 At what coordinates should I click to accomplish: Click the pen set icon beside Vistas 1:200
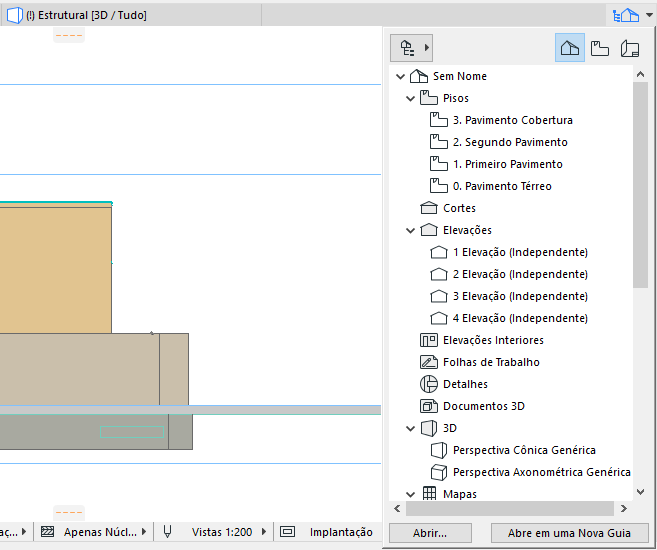click(x=167, y=532)
